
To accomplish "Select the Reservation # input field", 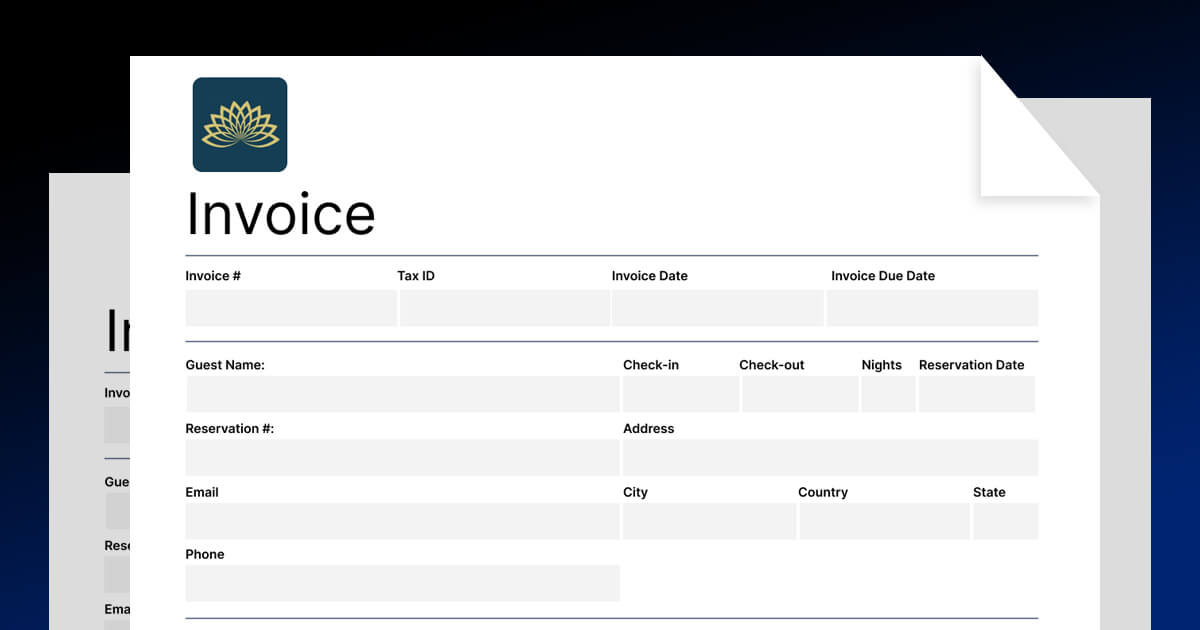I will [402, 458].
